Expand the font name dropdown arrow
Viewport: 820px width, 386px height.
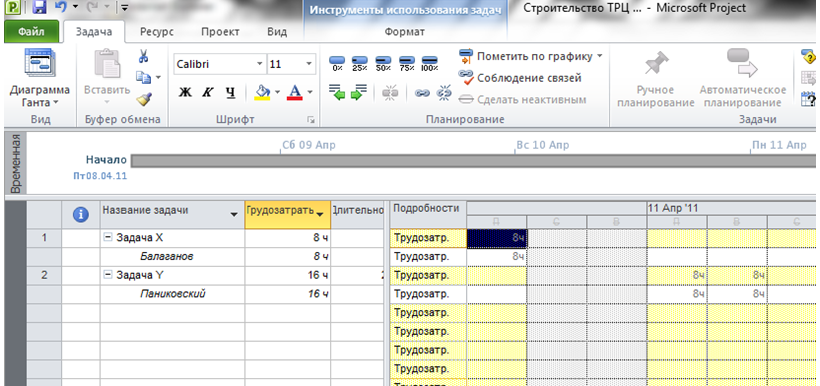[259, 64]
